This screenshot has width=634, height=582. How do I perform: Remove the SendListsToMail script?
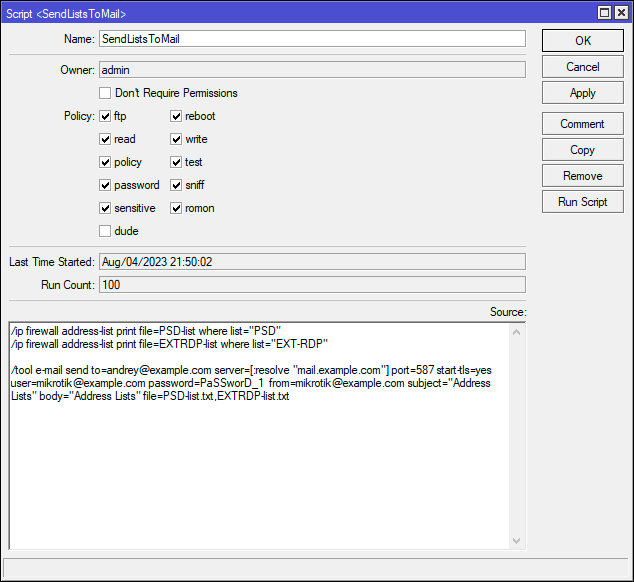click(x=582, y=176)
